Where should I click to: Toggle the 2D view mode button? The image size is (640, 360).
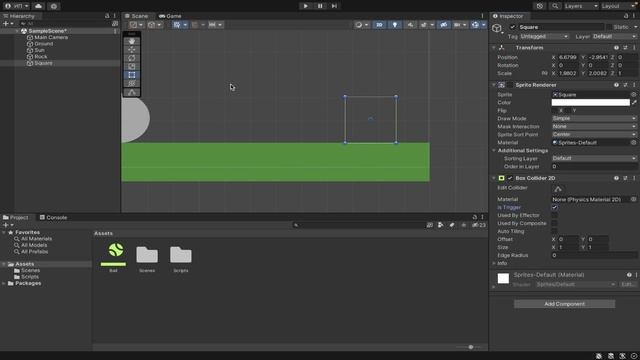click(379, 25)
